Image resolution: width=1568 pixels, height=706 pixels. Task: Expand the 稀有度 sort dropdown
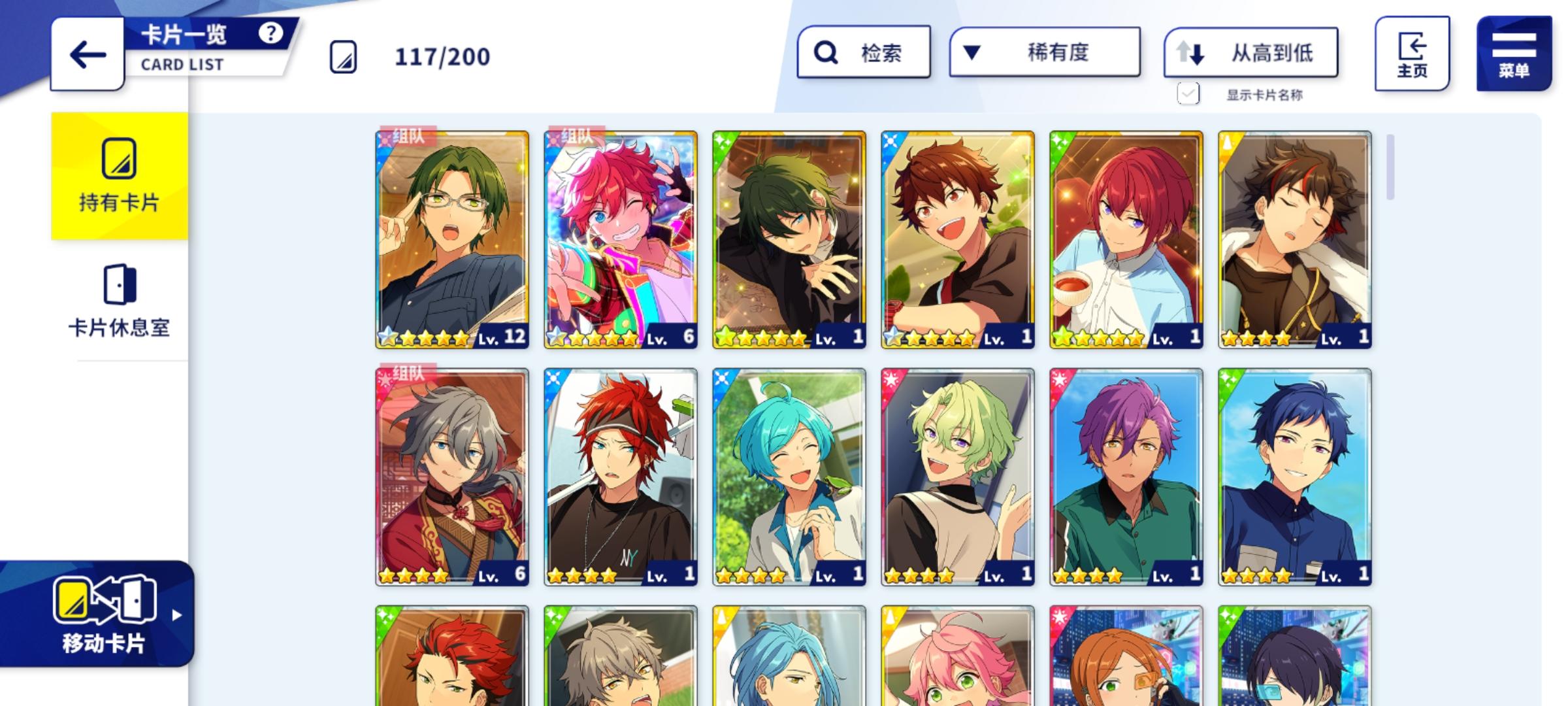point(1045,52)
